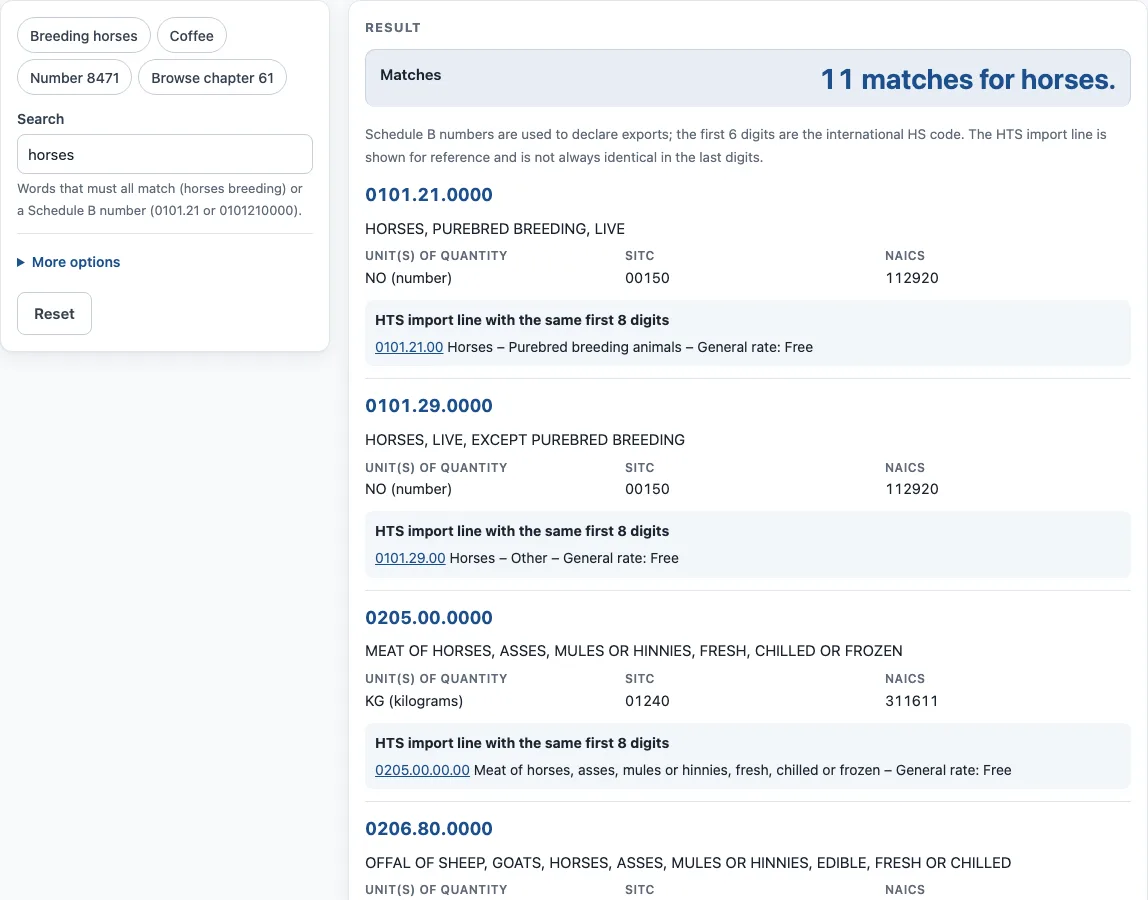Open HTS link 0101.29.00

pos(410,558)
